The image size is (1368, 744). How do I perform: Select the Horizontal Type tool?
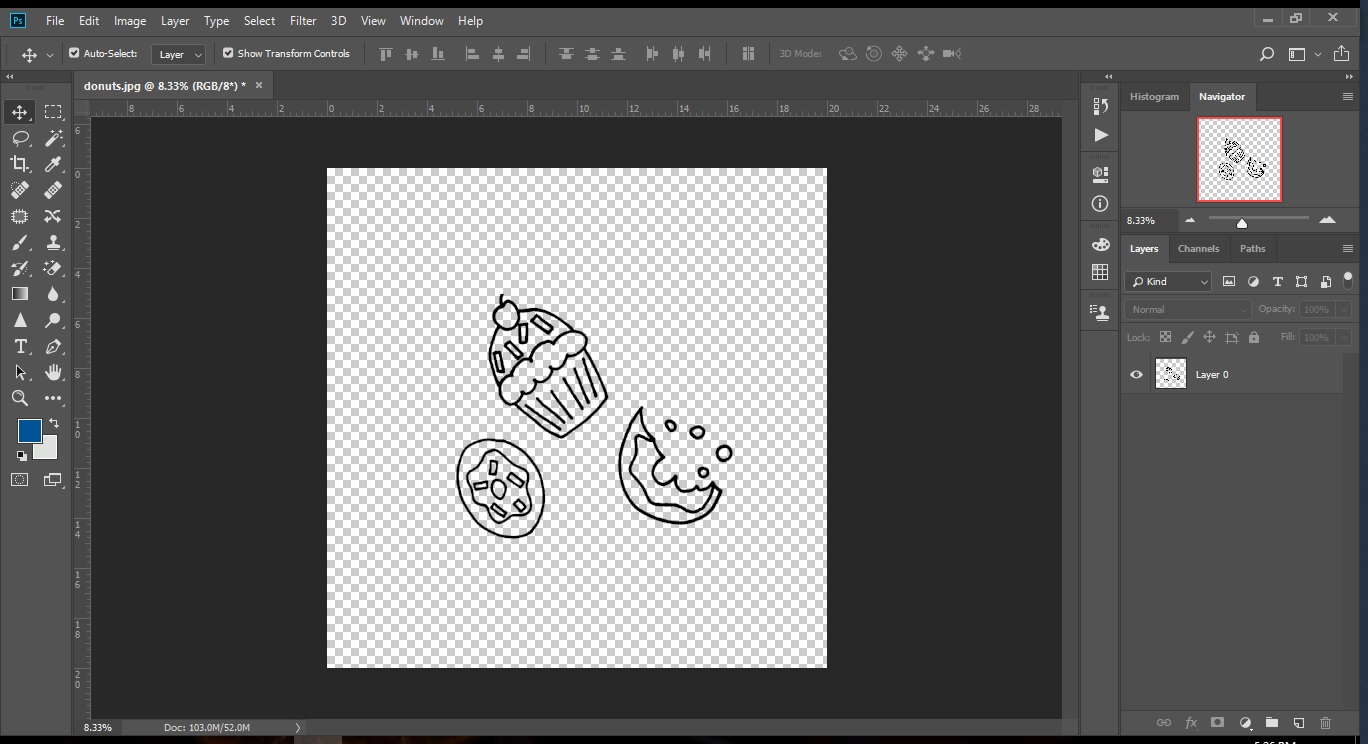pyautogui.click(x=20, y=346)
